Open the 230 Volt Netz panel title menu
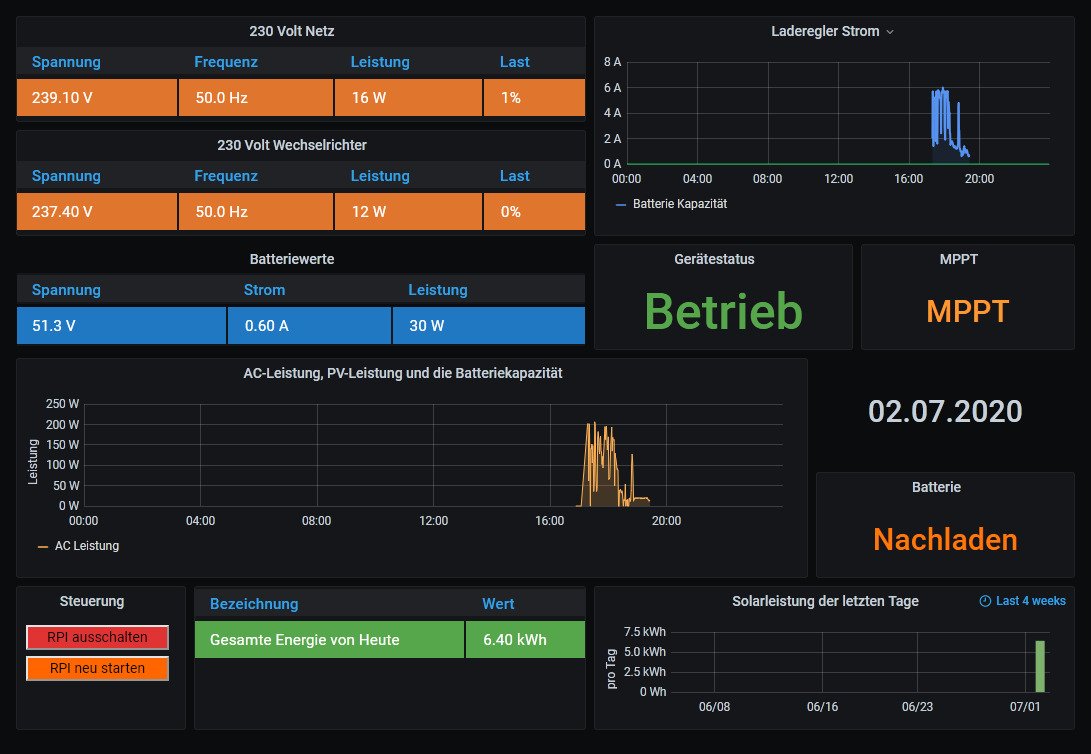1091x754 pixels. point(291,31)
